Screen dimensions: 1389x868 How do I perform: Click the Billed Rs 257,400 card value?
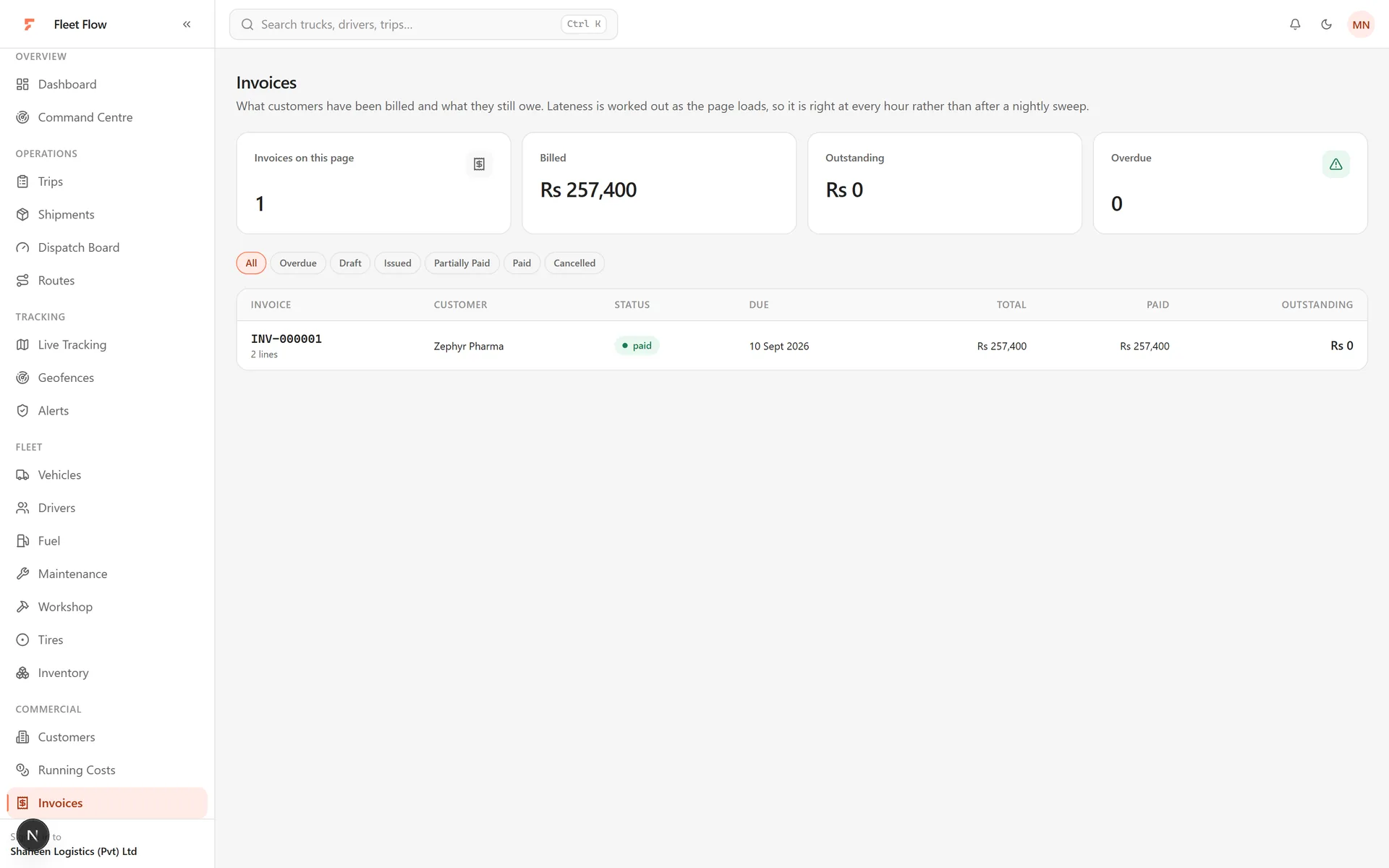(x=588, y=190)
